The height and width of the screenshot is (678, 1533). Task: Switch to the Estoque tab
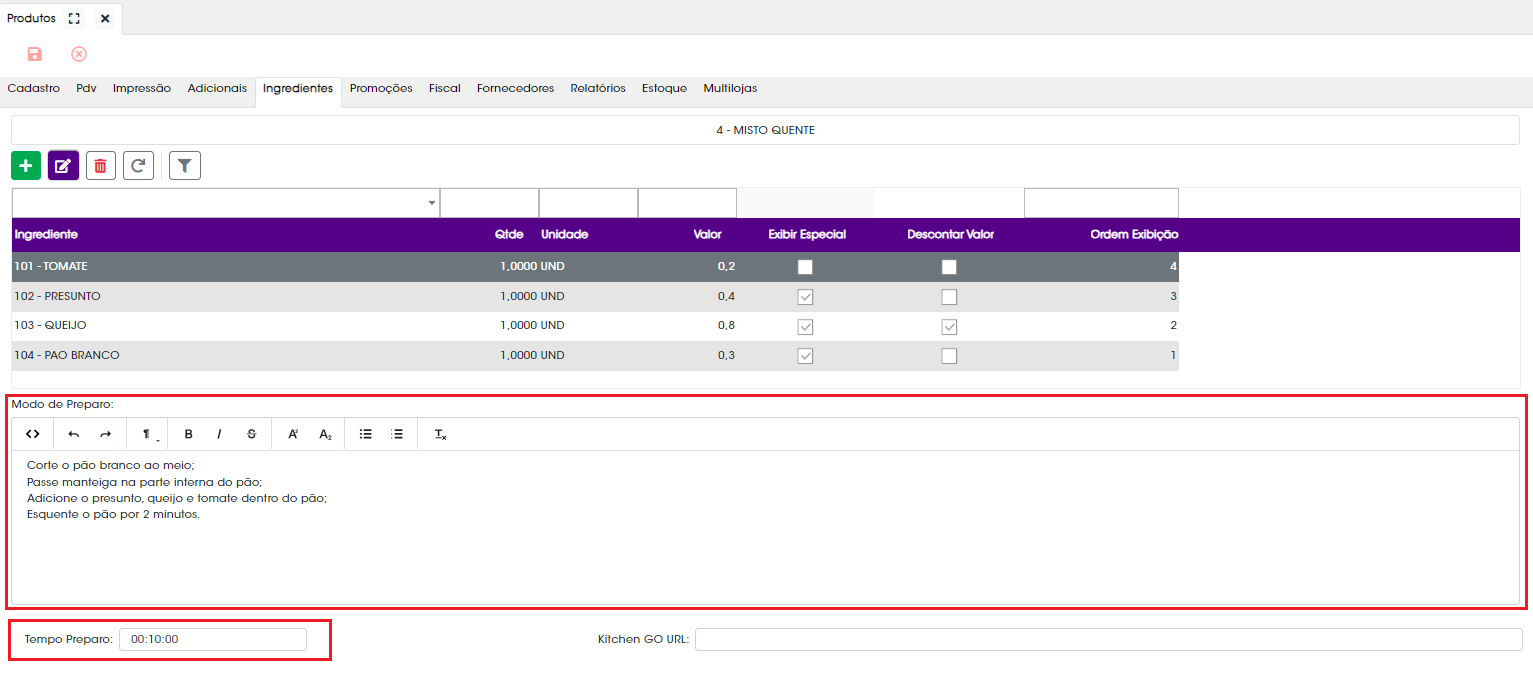pos(664,88)
